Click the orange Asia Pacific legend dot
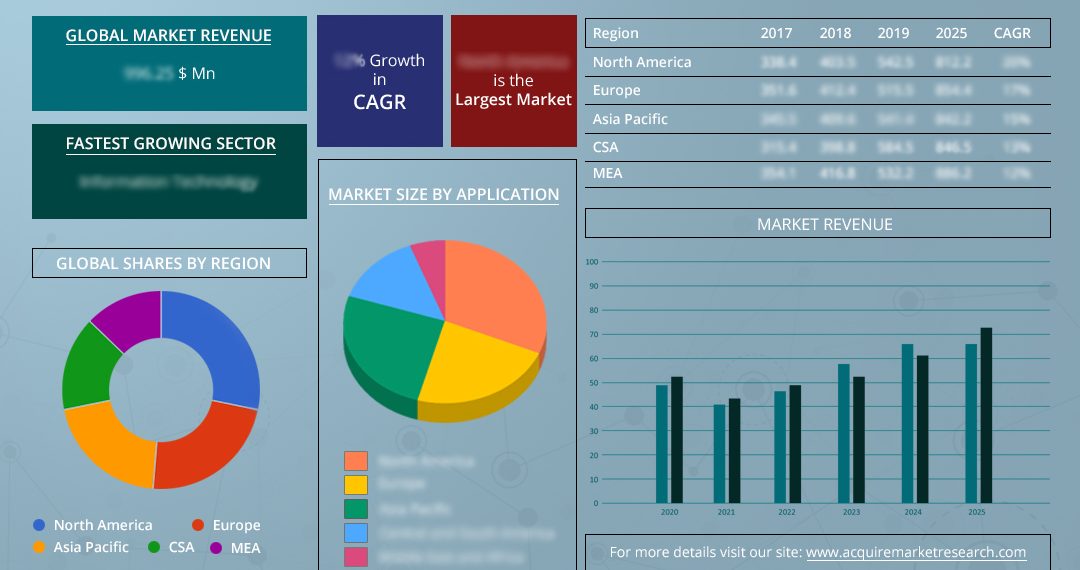 click(39, 547)
